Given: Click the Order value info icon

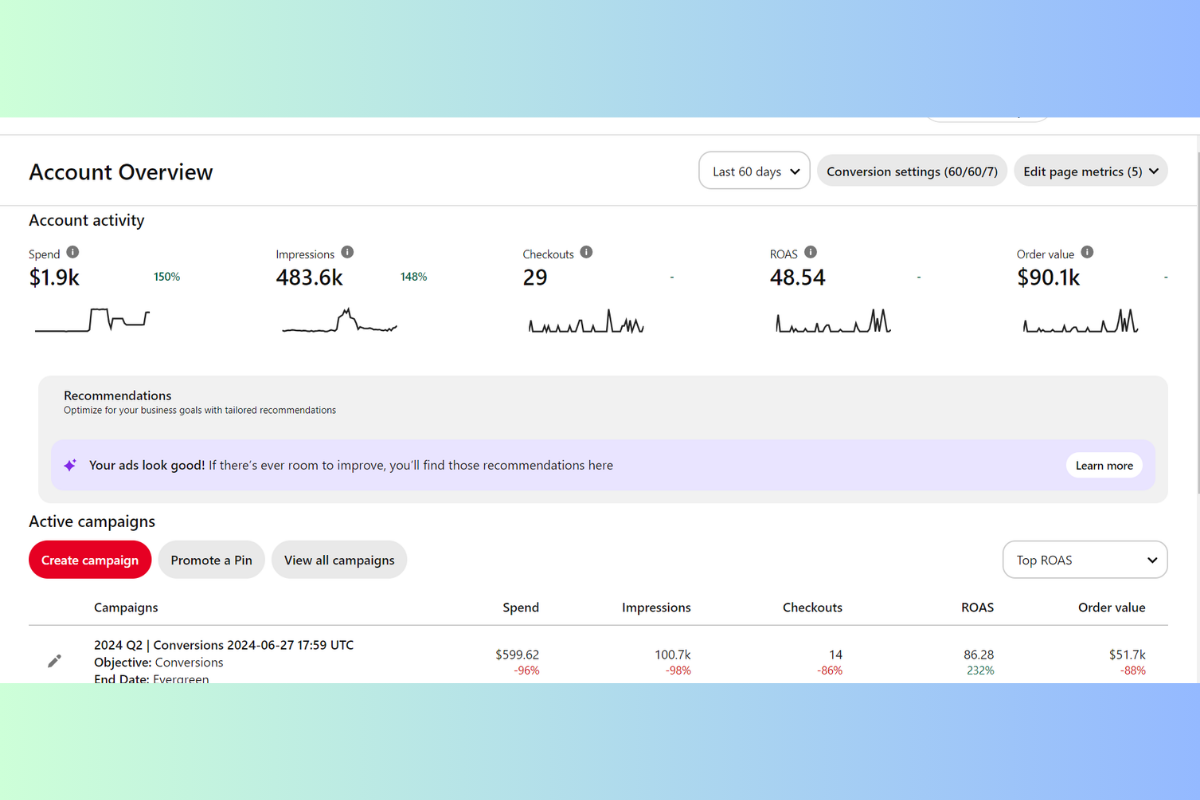Looking at the screenshot, I should click(x=1087, y=253).
